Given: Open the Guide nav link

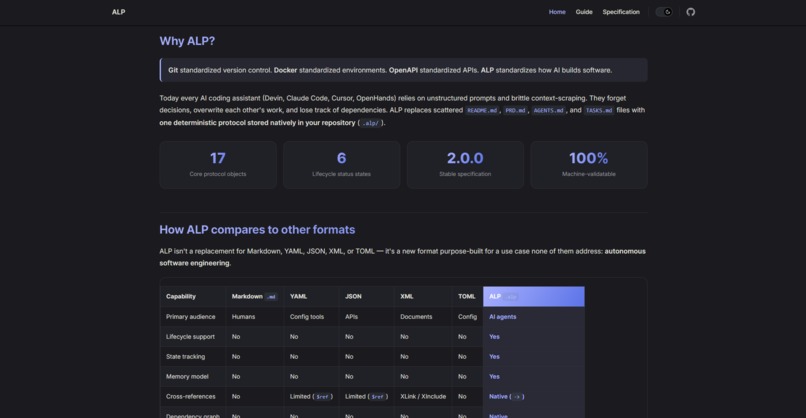Looking at the screenshot, I should [x=584, y=12].
